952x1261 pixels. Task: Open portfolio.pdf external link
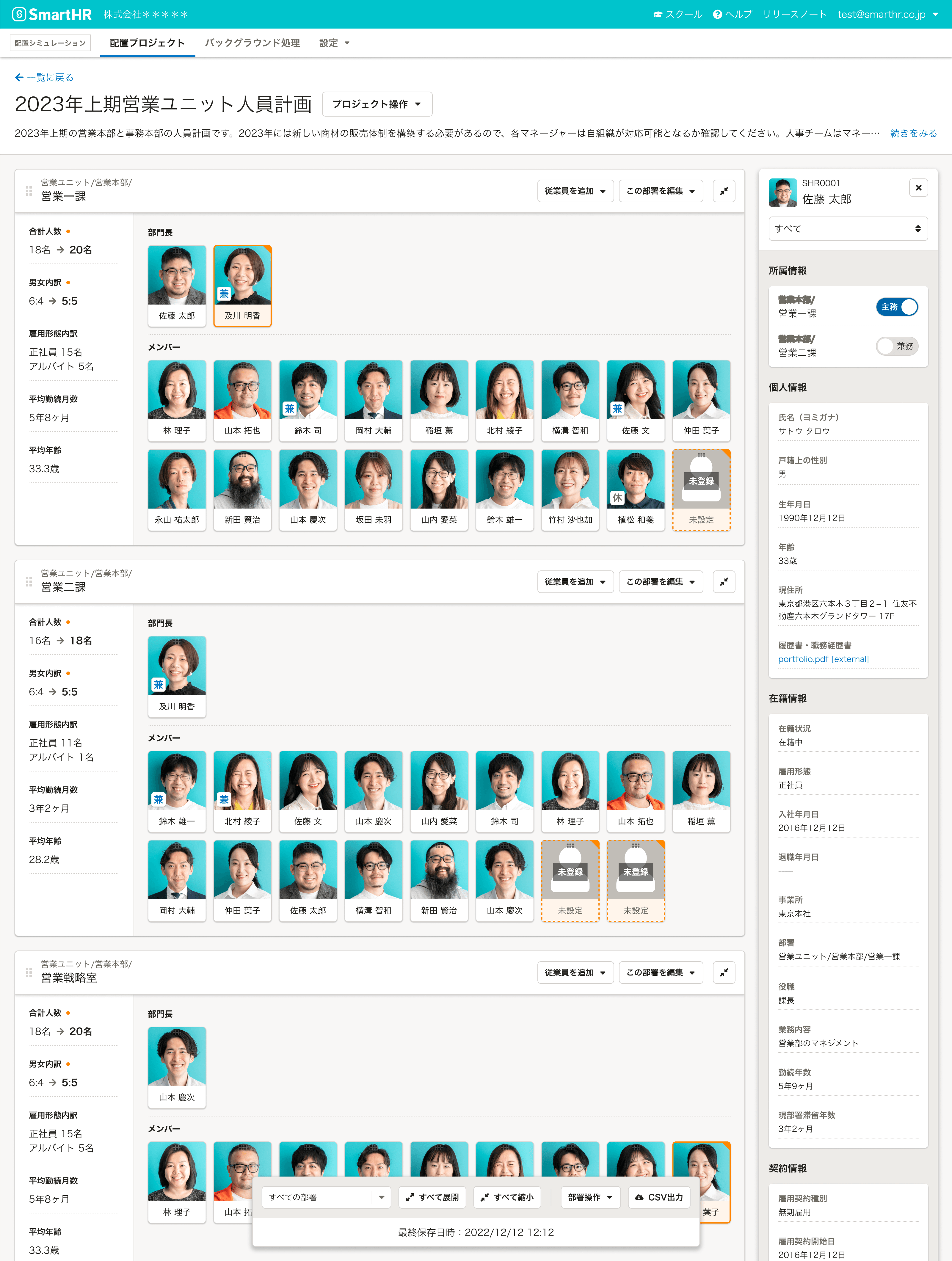pos(823,659)
